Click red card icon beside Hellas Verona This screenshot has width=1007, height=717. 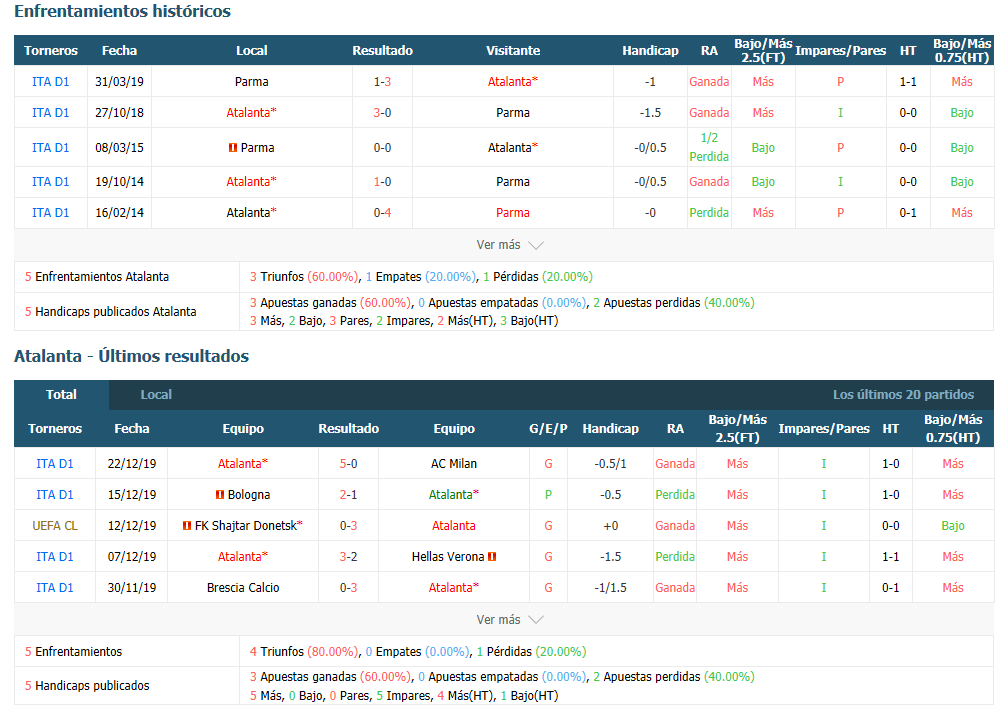pos(492,556)
